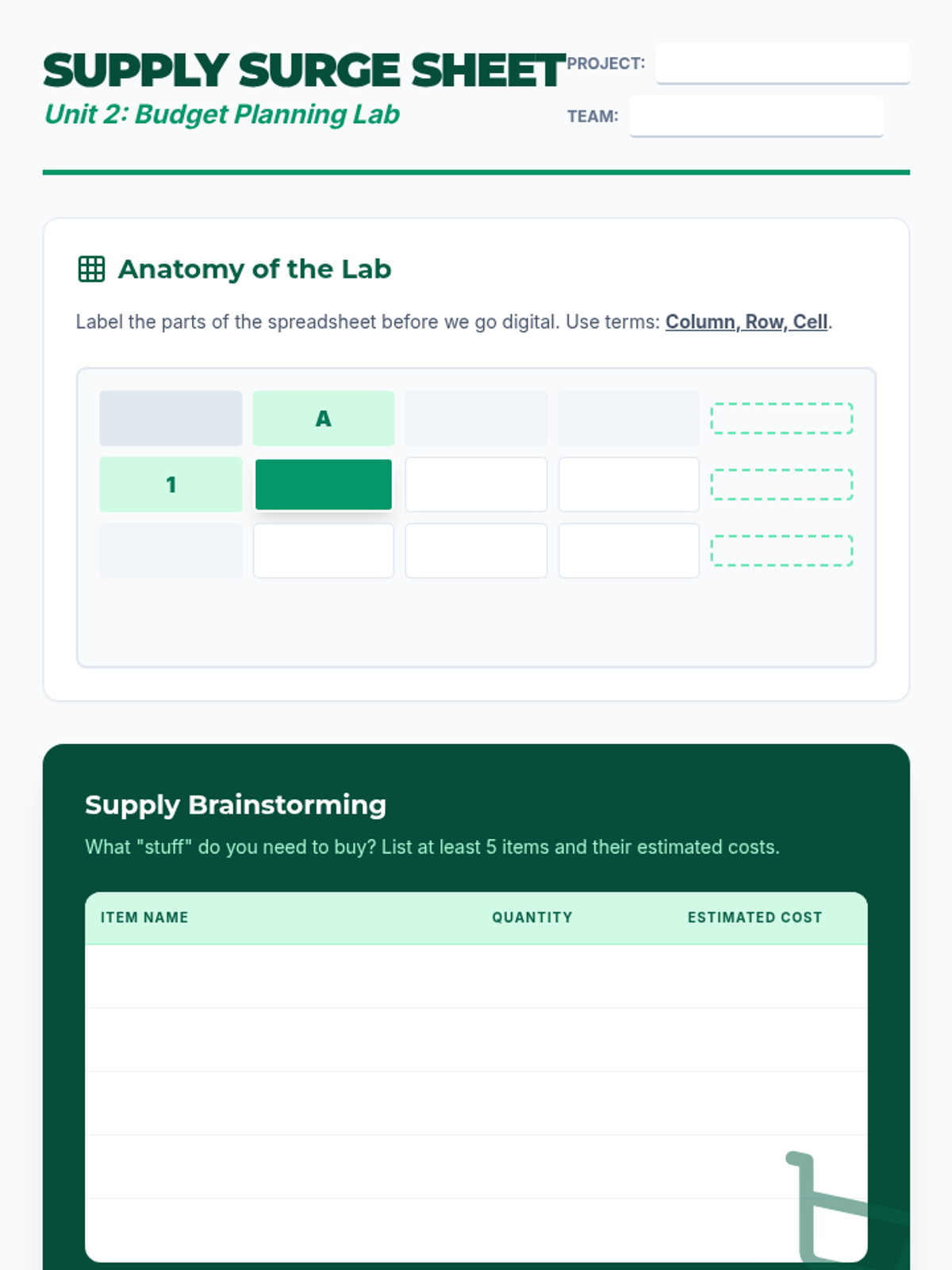
Task: Click the highlighted dark green cell A1
Action: pyautogui.click(x=323, y=484)
